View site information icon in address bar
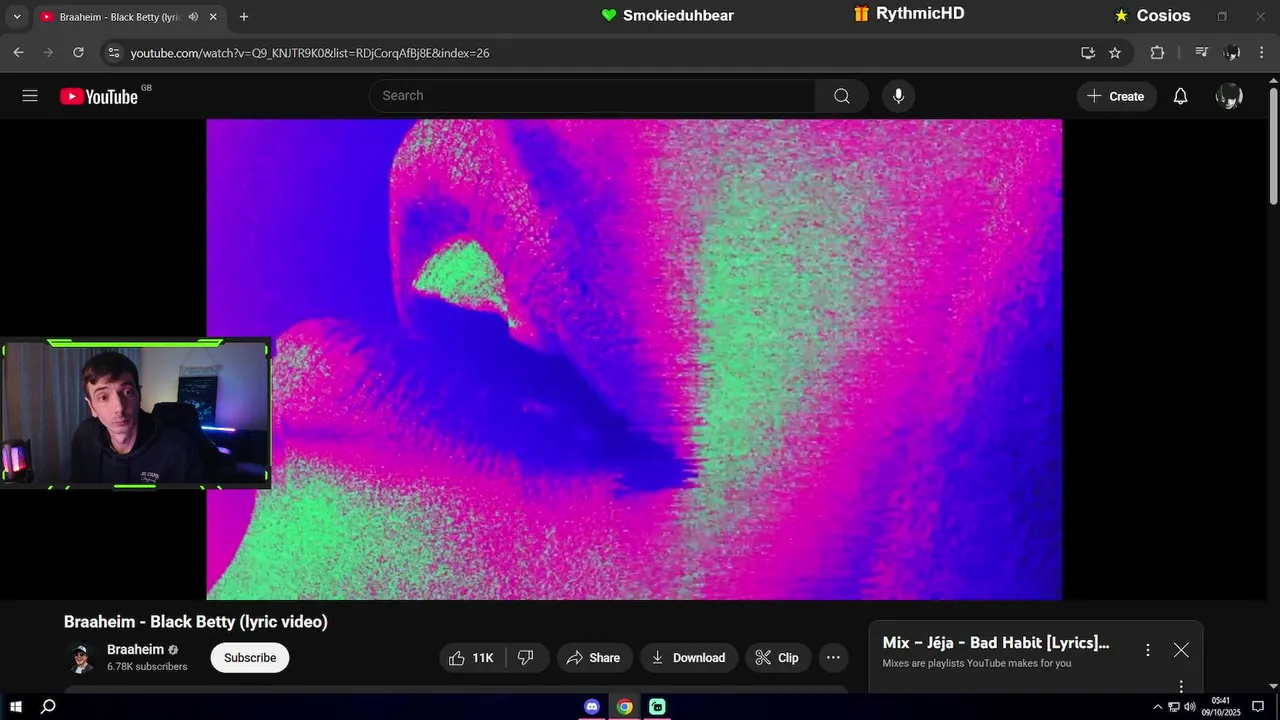The width and height of the screenshot is (1280, 720). coord(113,53)
